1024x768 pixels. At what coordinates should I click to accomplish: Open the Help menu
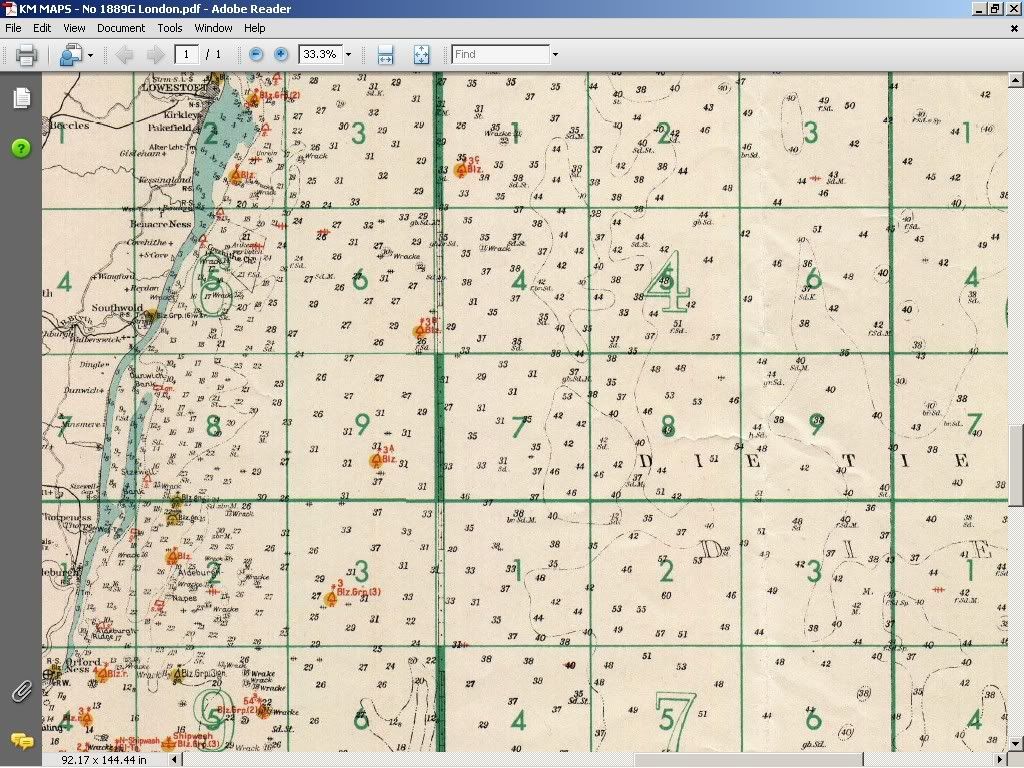click(255, 28)
